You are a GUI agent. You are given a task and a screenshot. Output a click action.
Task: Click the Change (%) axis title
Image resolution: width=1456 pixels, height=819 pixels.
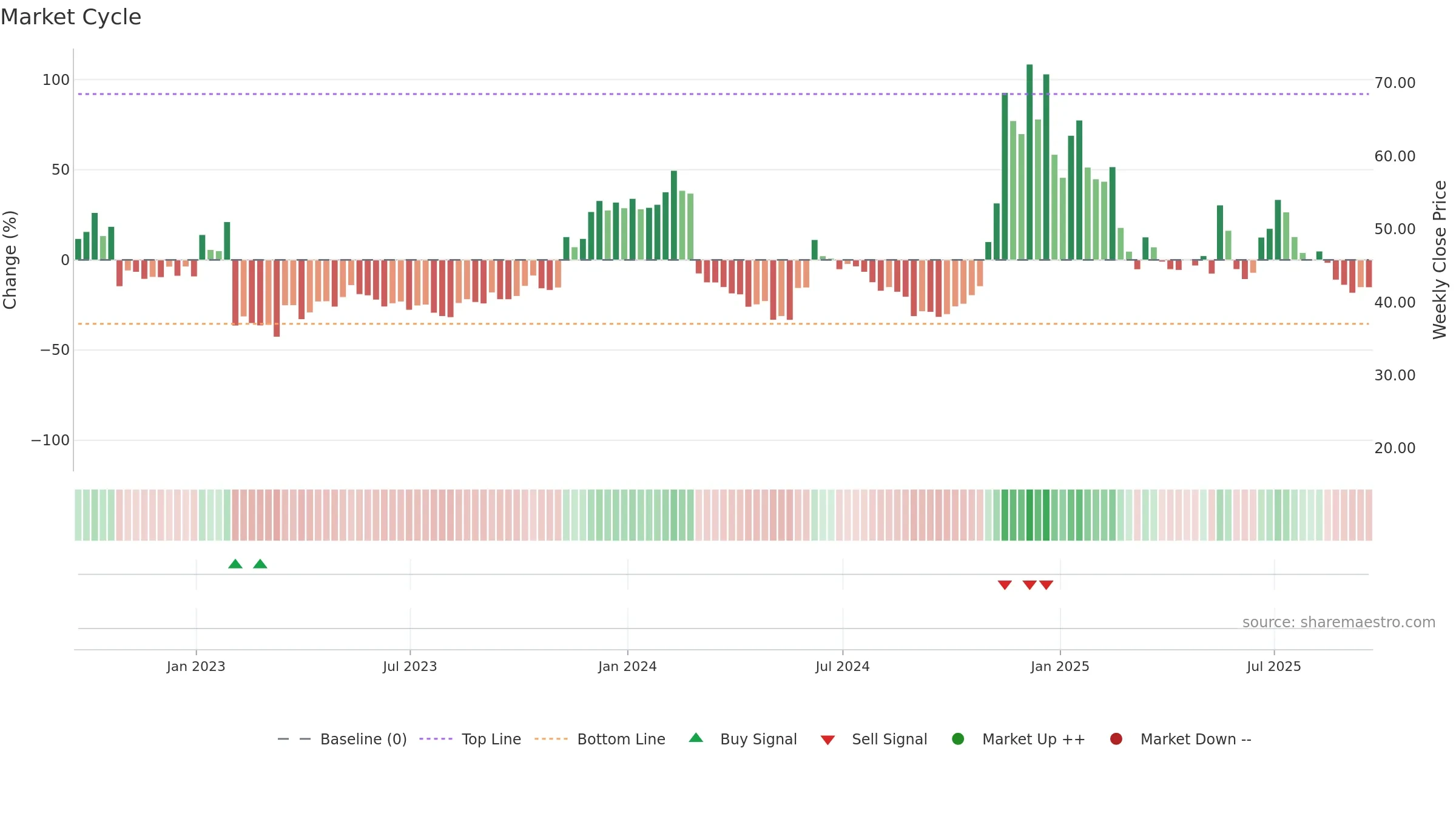tap(10, 260)
